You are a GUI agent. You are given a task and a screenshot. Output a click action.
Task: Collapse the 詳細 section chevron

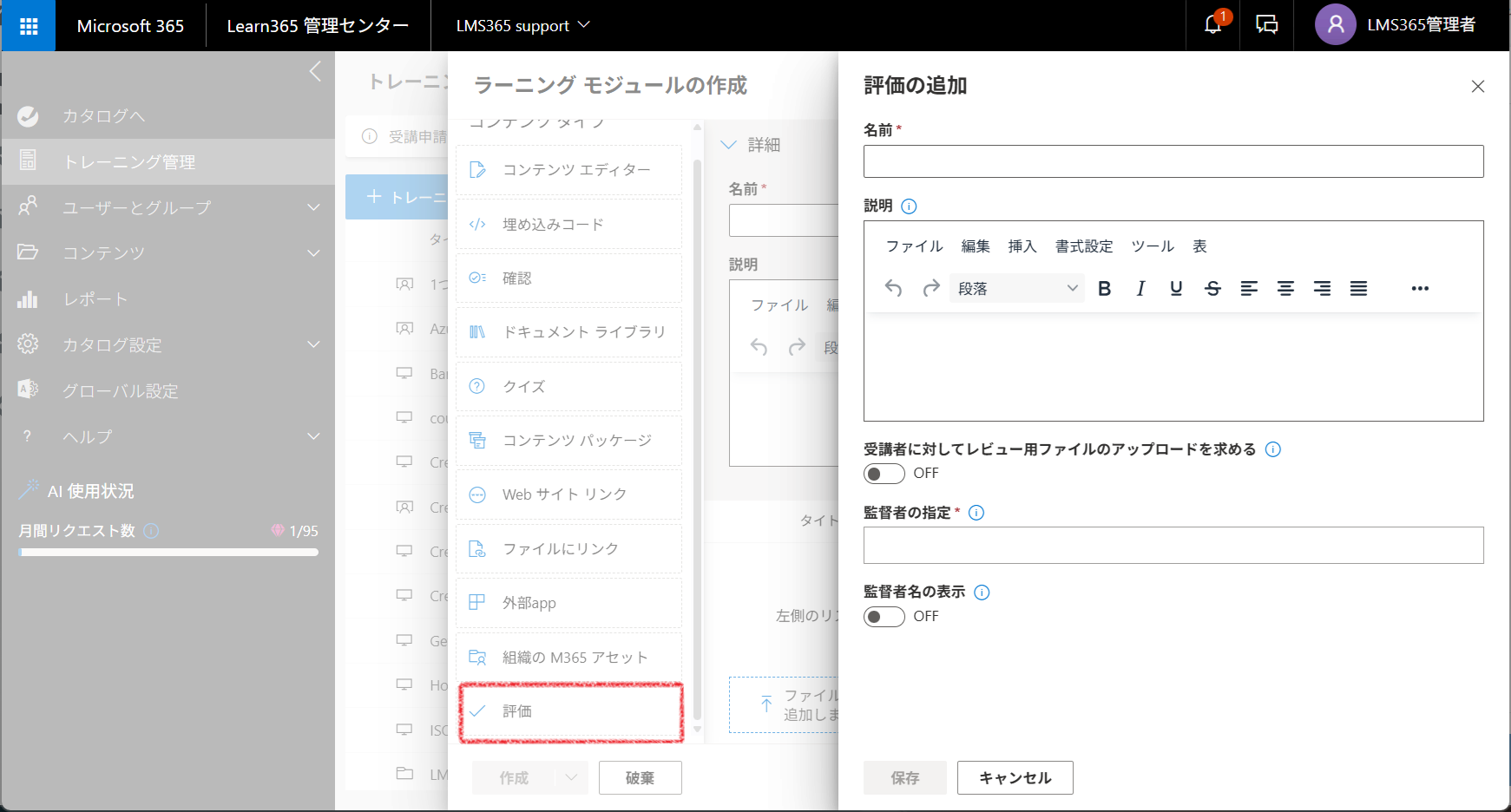tap(729, 145)
